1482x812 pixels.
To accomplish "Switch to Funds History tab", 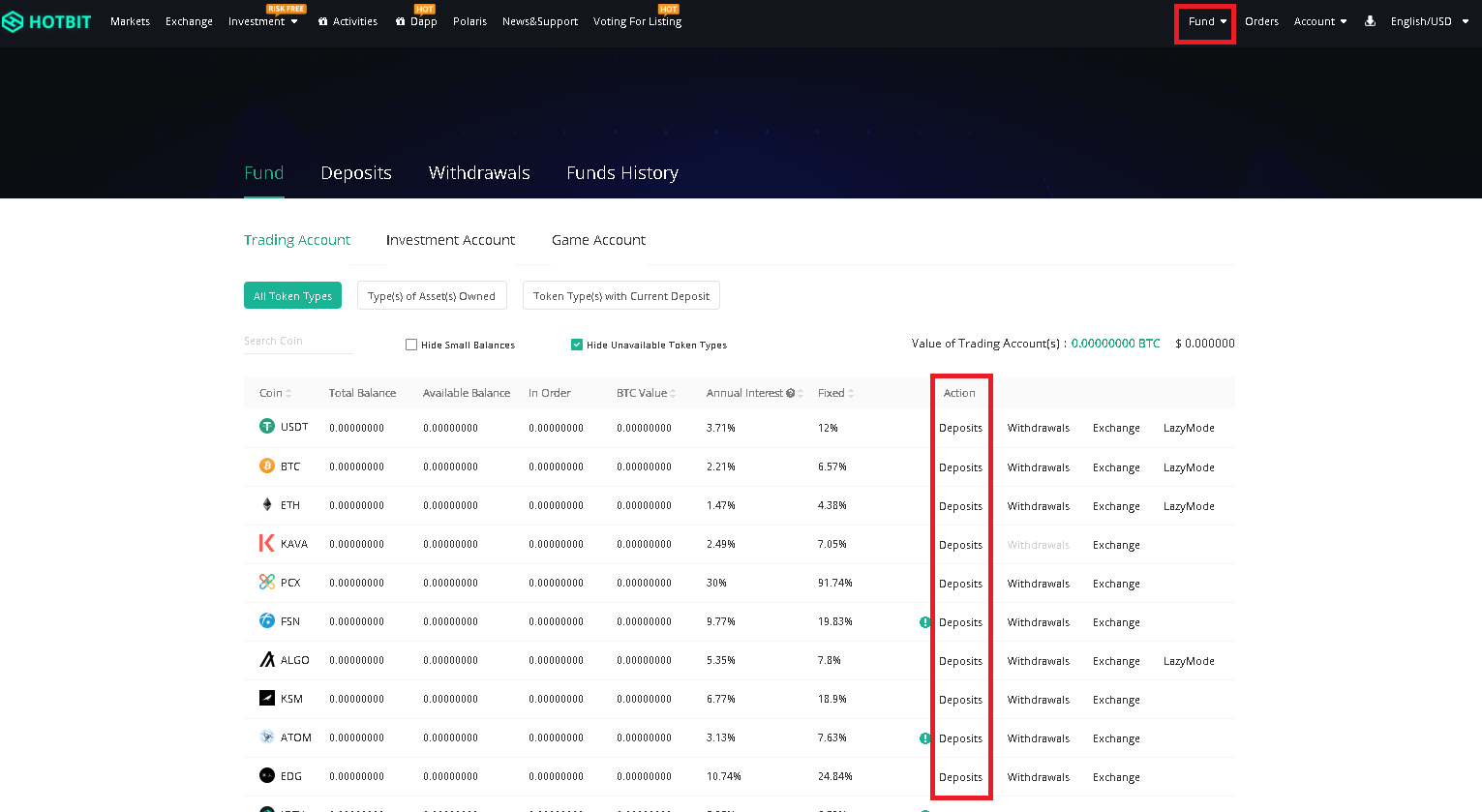I will 622,173.
